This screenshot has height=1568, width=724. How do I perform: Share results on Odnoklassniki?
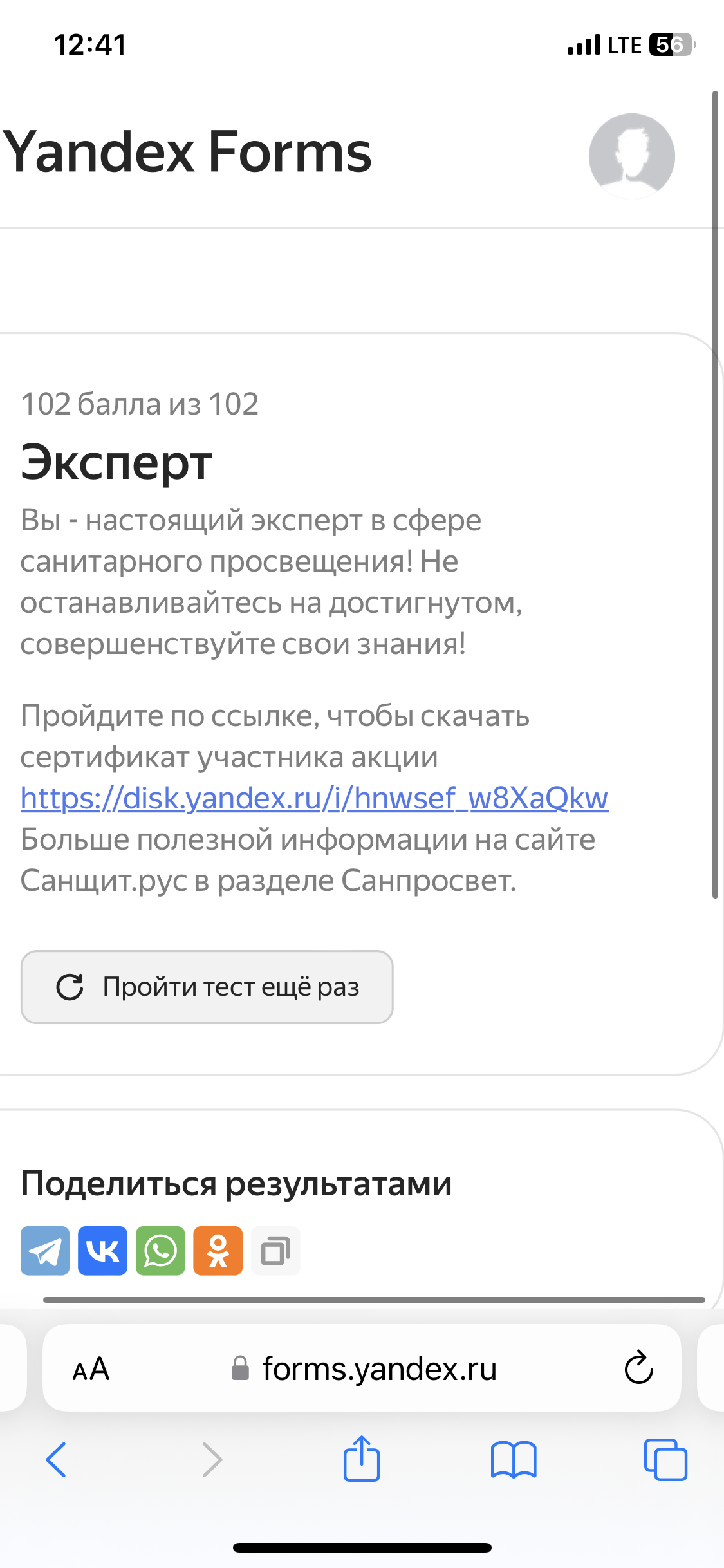coord(218,1251)
